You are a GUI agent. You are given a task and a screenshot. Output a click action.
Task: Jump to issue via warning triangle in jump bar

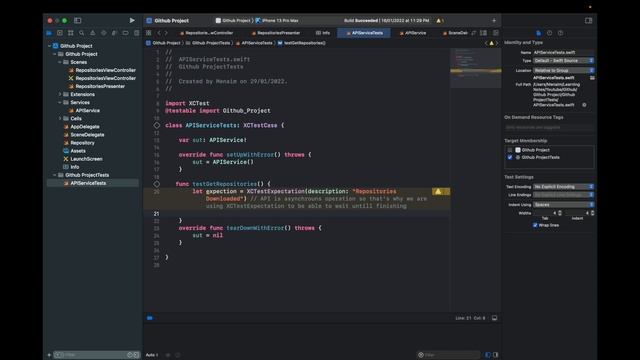(491, 43)
